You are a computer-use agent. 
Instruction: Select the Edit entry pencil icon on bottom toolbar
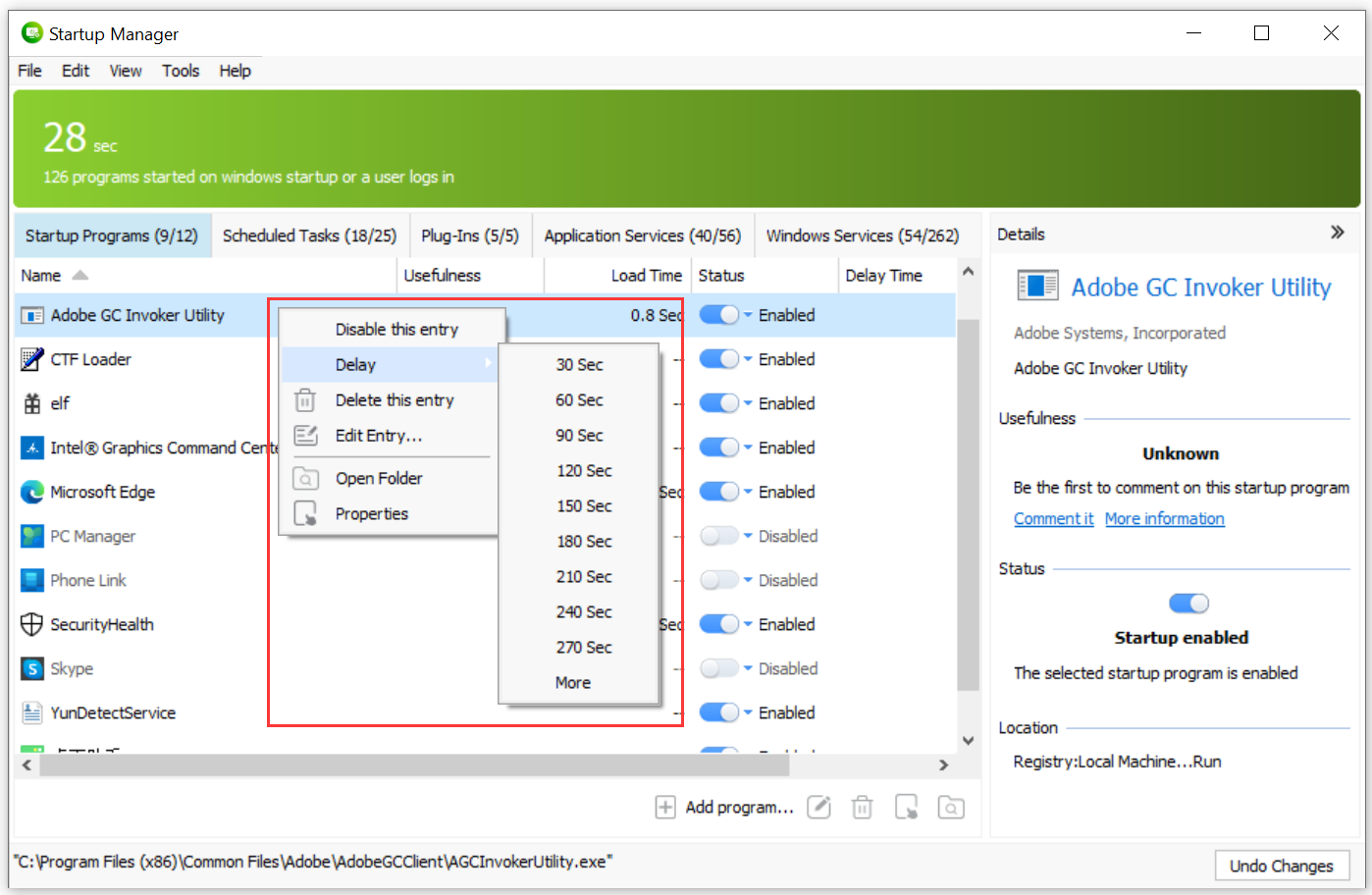[818, 807]
